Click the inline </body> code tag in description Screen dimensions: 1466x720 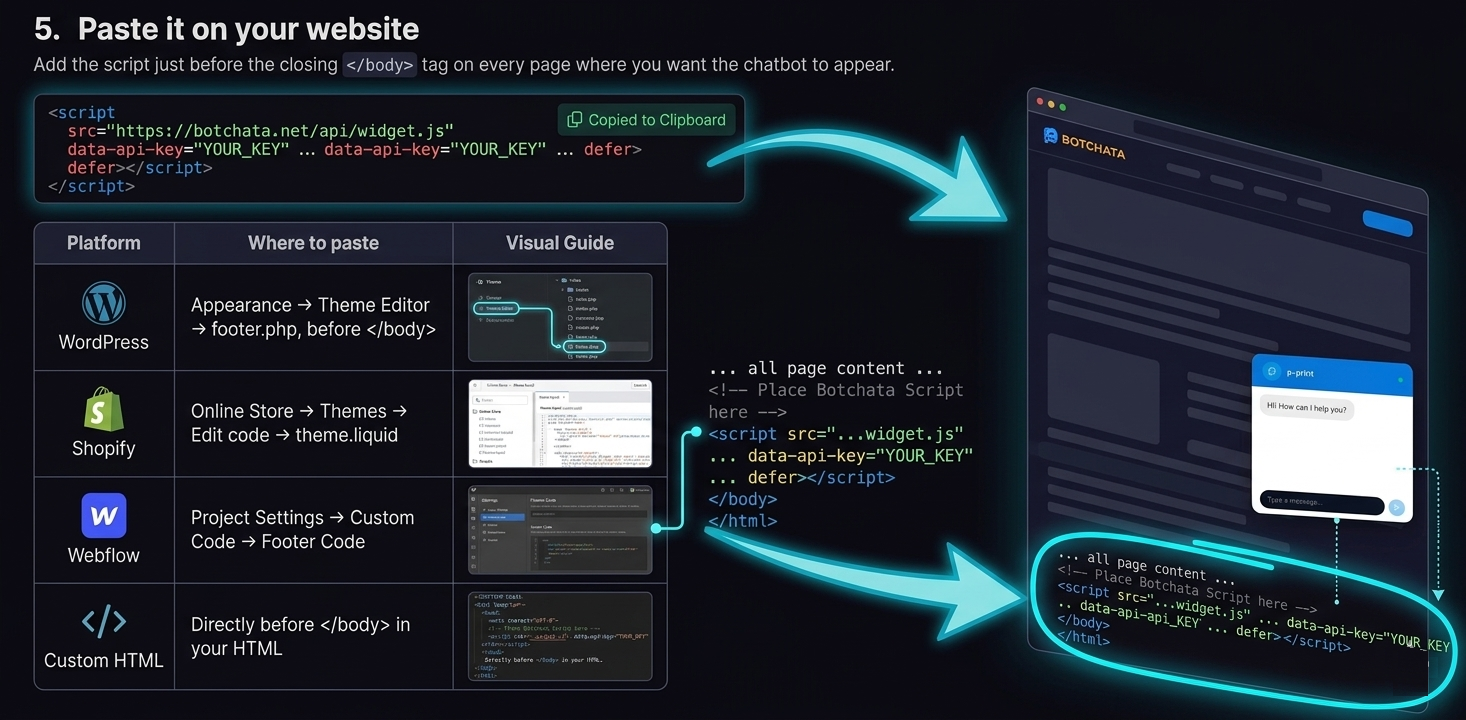click(379, 65)
